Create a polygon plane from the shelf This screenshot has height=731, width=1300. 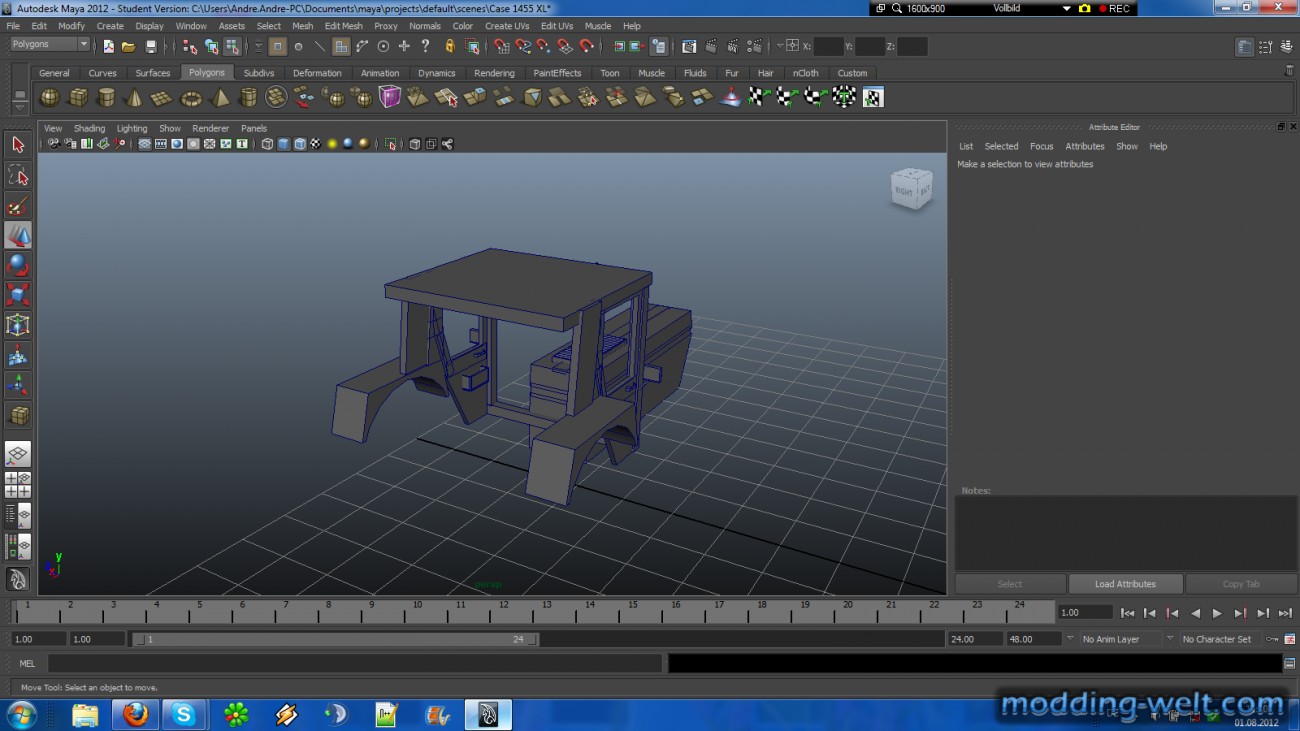[x=161, y=97]
